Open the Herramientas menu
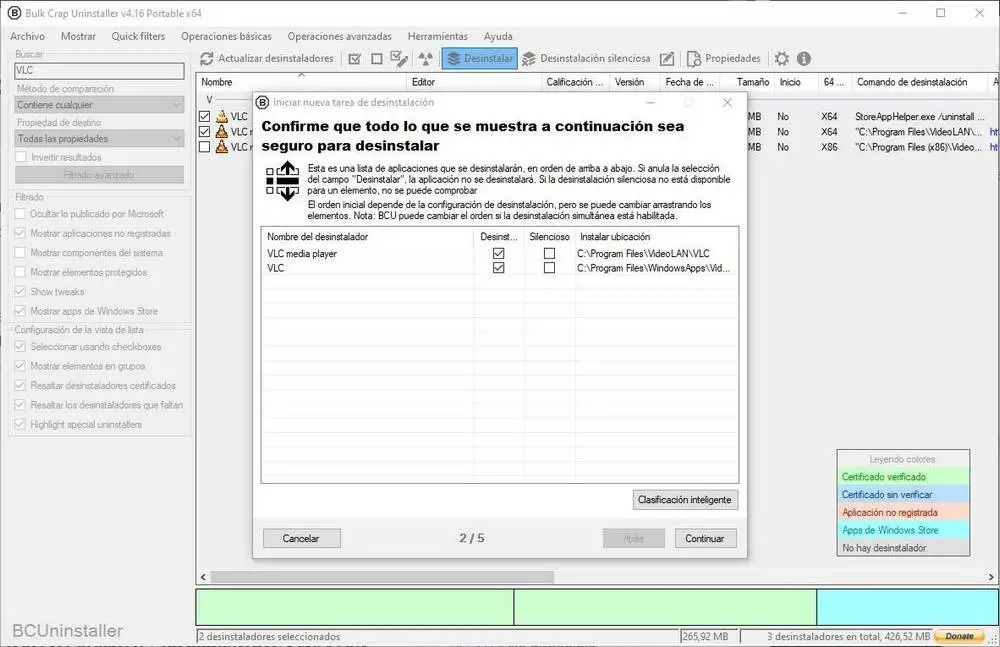 point(438,36)
